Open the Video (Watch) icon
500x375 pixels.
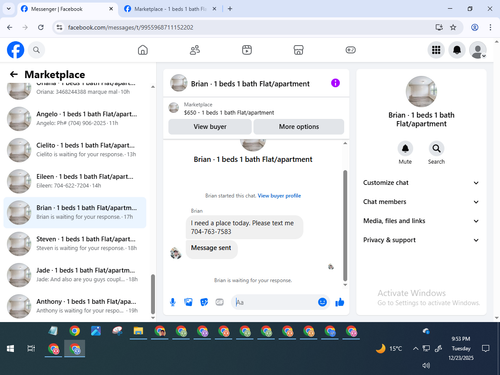(247, 50)
